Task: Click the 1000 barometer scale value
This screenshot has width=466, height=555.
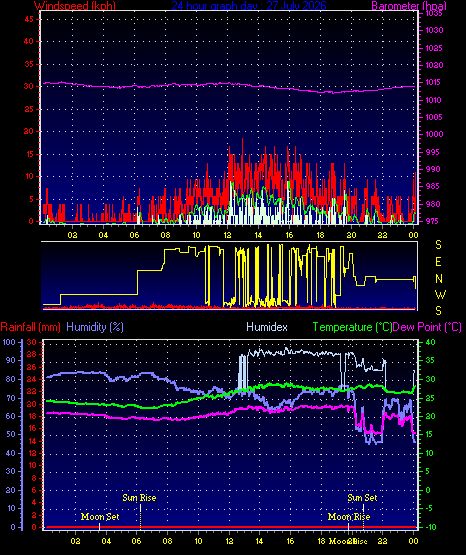Action: (x=434, y=134)
